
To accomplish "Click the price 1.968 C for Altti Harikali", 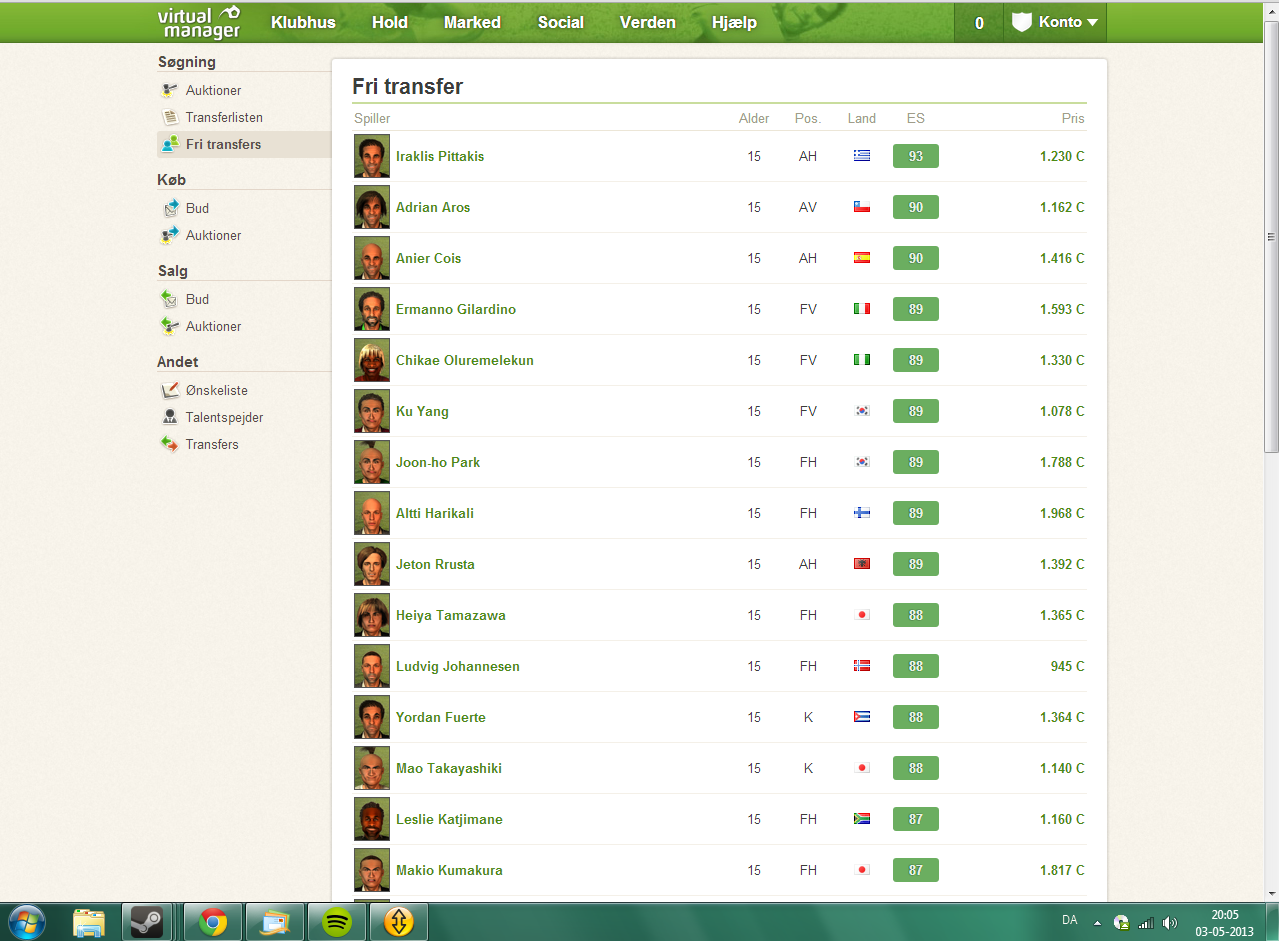I will (1062, 513).
